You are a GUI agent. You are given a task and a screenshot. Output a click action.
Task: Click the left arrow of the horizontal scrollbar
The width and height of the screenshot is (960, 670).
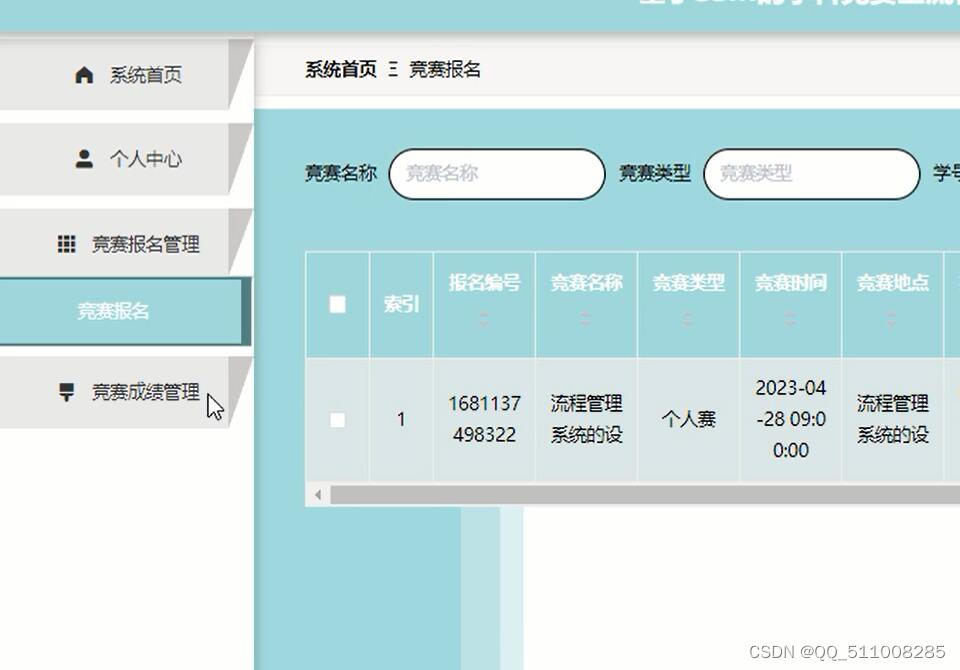(x=318, y=494)
